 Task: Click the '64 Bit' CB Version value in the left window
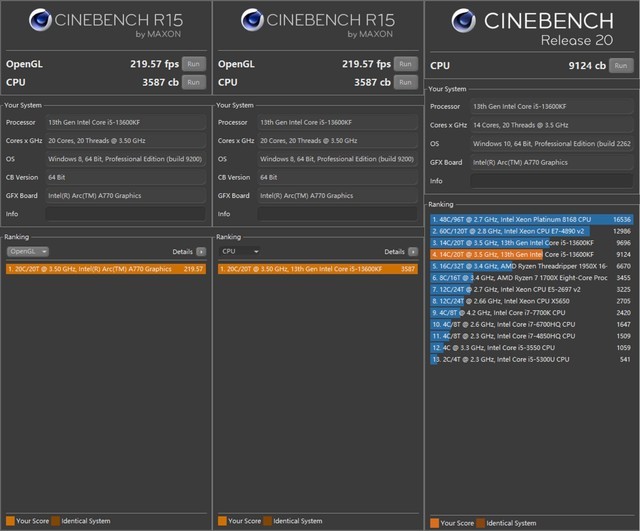125,178
